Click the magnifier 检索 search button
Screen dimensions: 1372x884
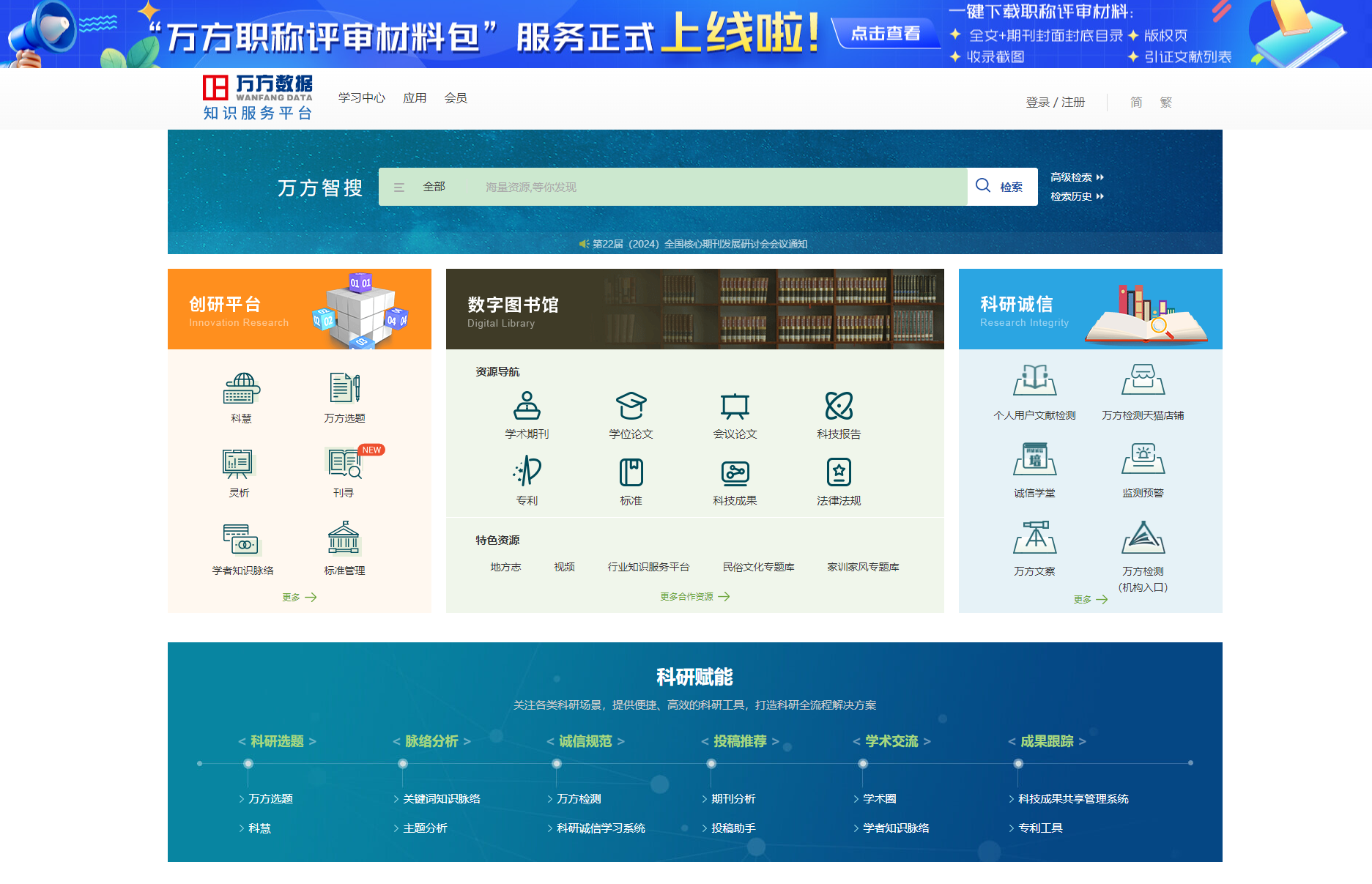(1002, 187)
